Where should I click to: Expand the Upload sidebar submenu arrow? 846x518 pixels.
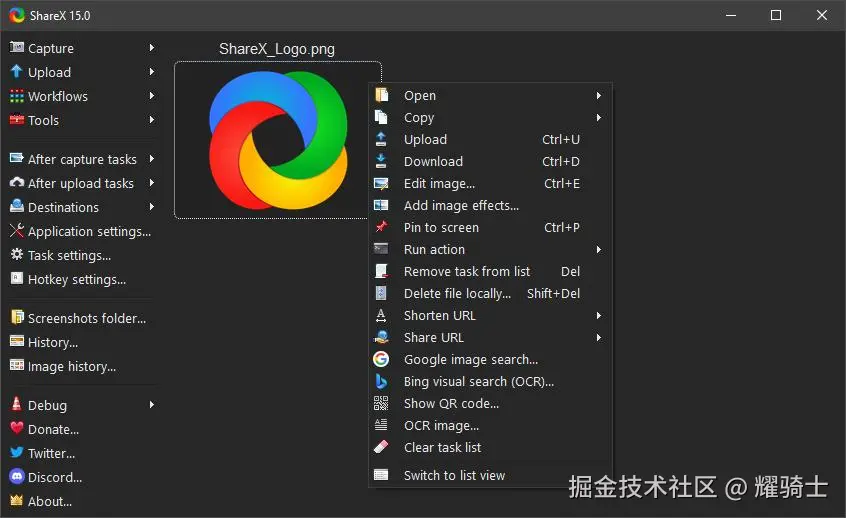[152, 72]
